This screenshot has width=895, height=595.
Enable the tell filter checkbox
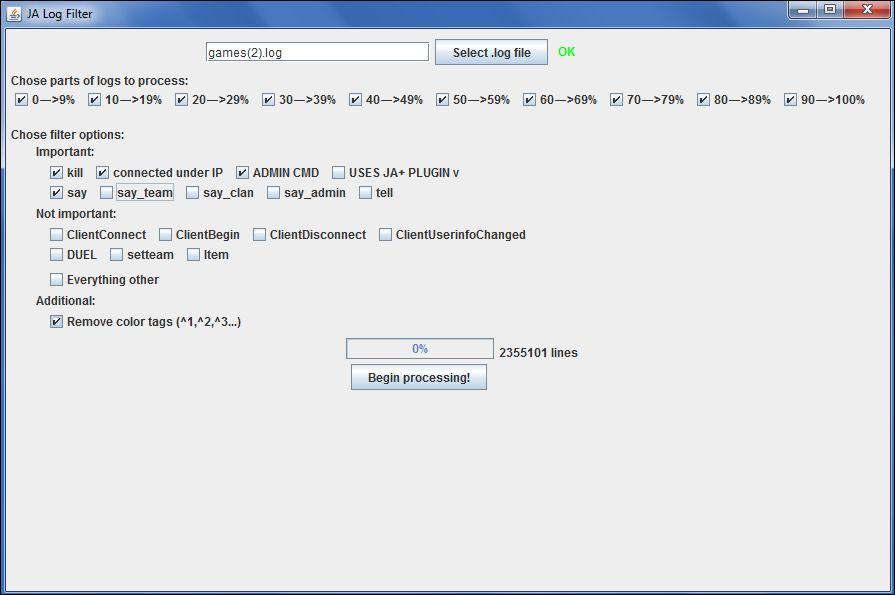(366, 193)
